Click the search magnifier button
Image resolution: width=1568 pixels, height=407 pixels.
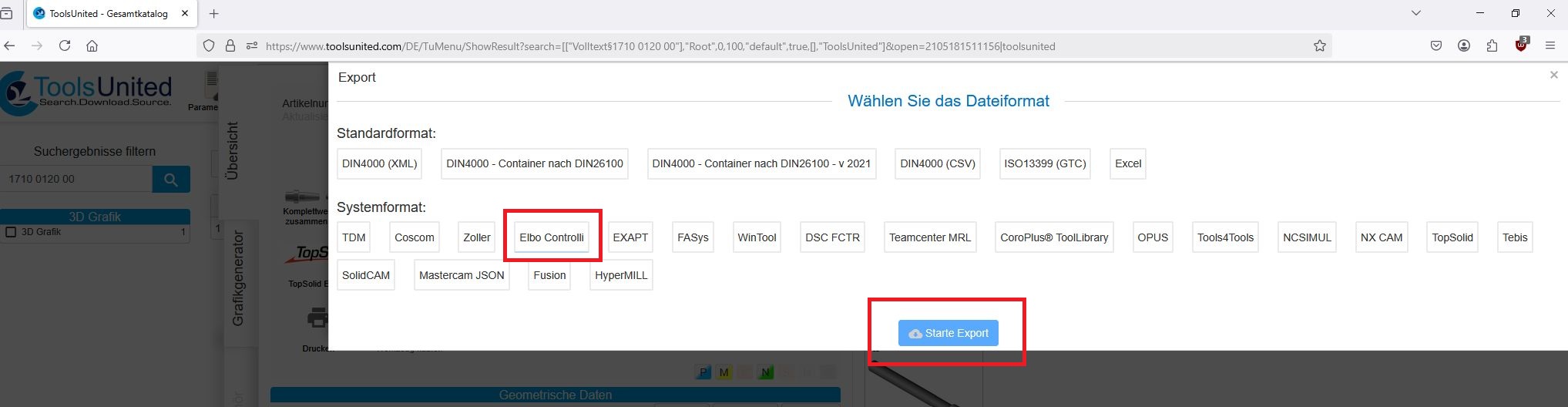pyautogui.click(x=171, y=180)
